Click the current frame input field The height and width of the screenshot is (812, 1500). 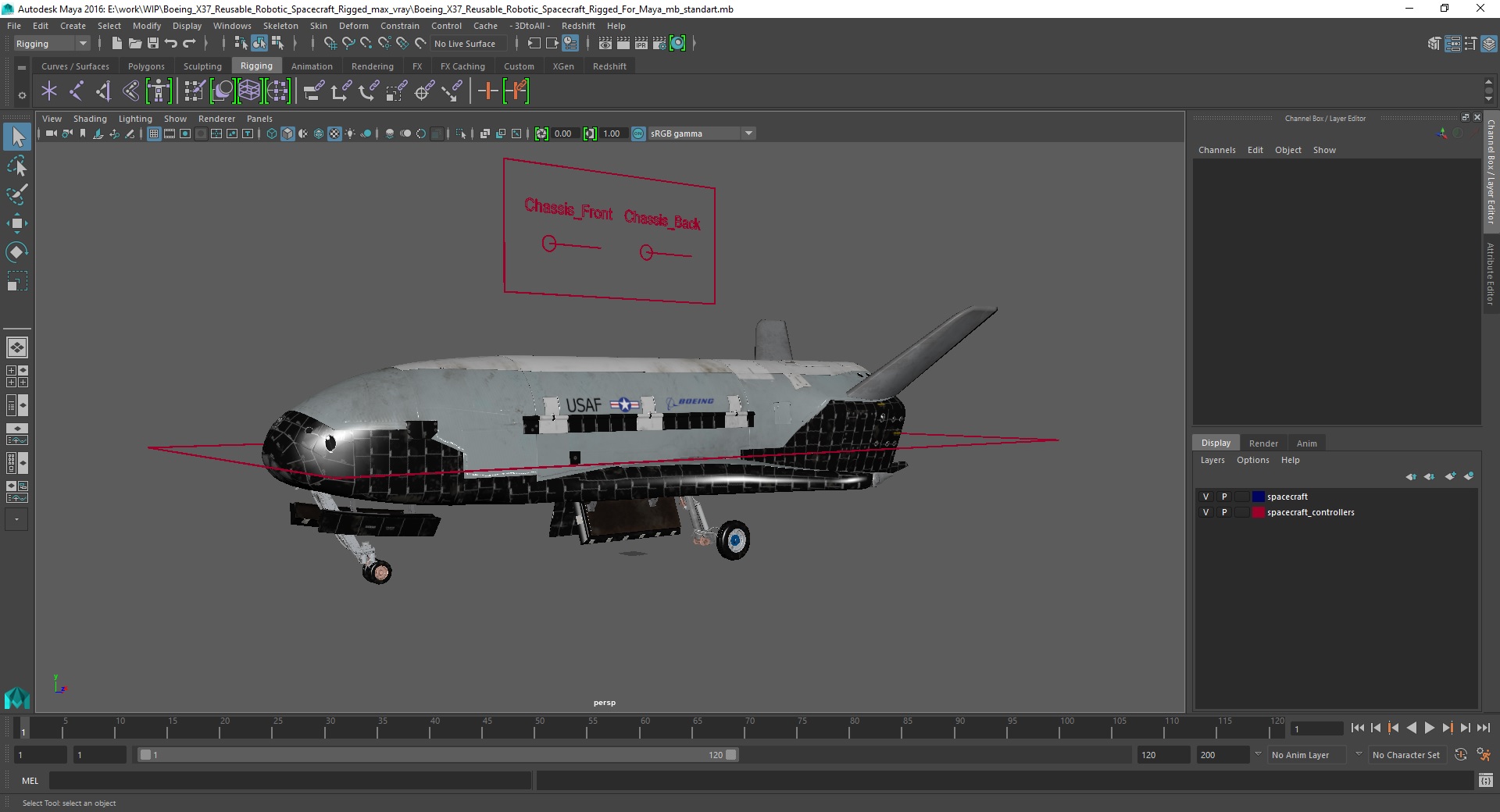click(1316, 729)
